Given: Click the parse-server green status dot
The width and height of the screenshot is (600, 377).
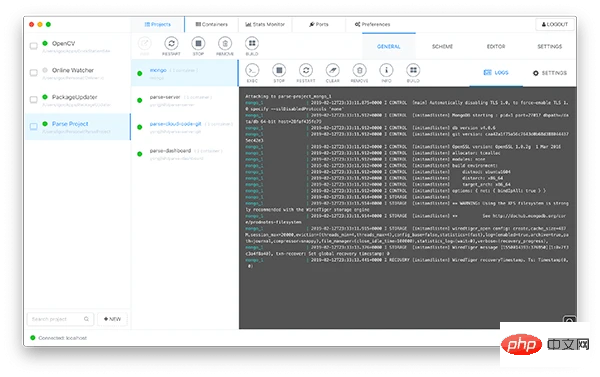Looking at the screenshot, I should pos(140,100).
